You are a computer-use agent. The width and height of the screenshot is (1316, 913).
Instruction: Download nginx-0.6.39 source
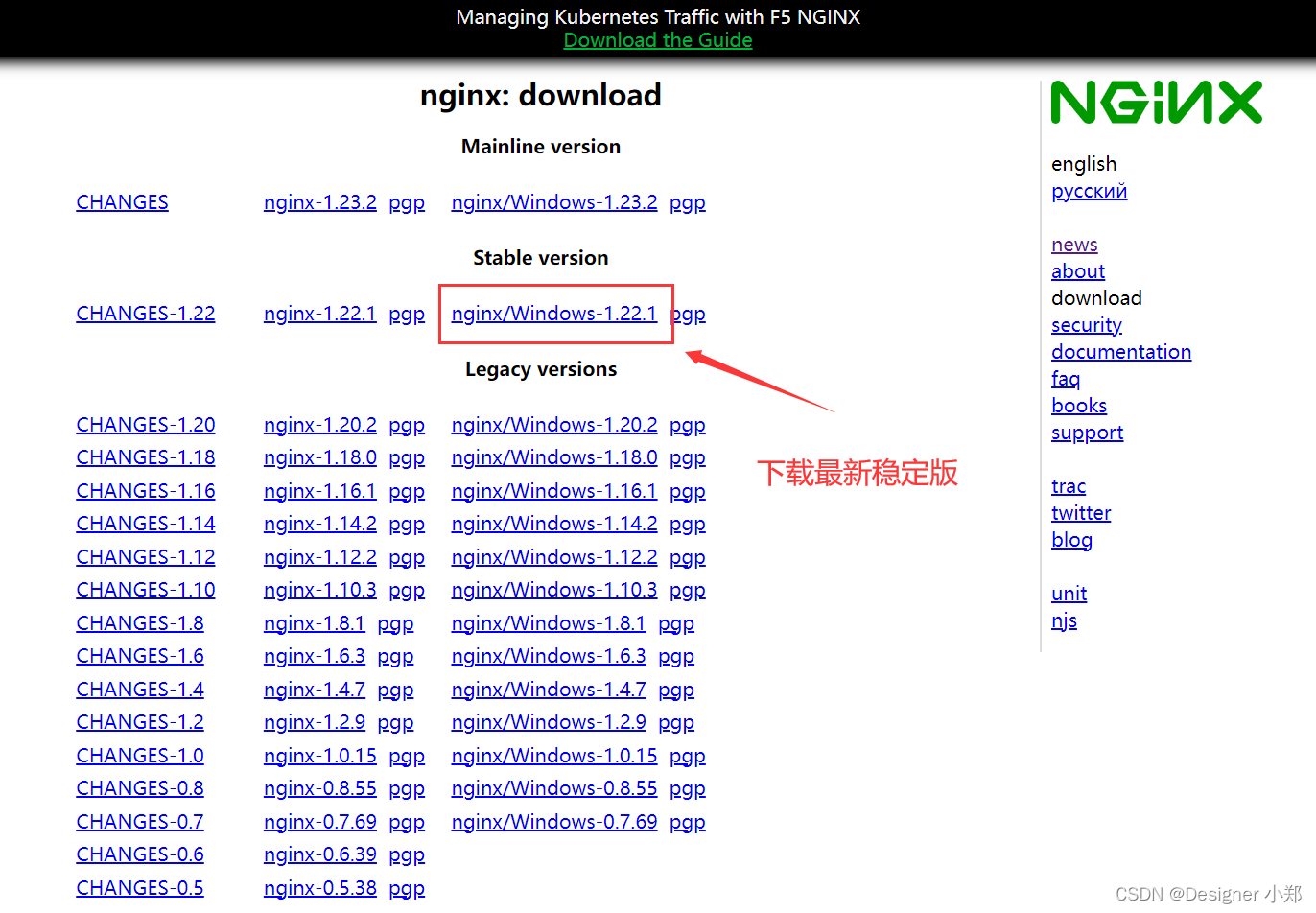point(320,854)
